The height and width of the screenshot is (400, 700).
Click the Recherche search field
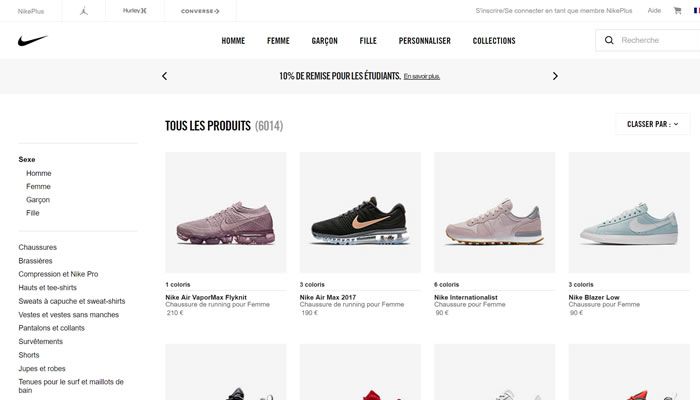pyautogui.click(x=656, y=40)
